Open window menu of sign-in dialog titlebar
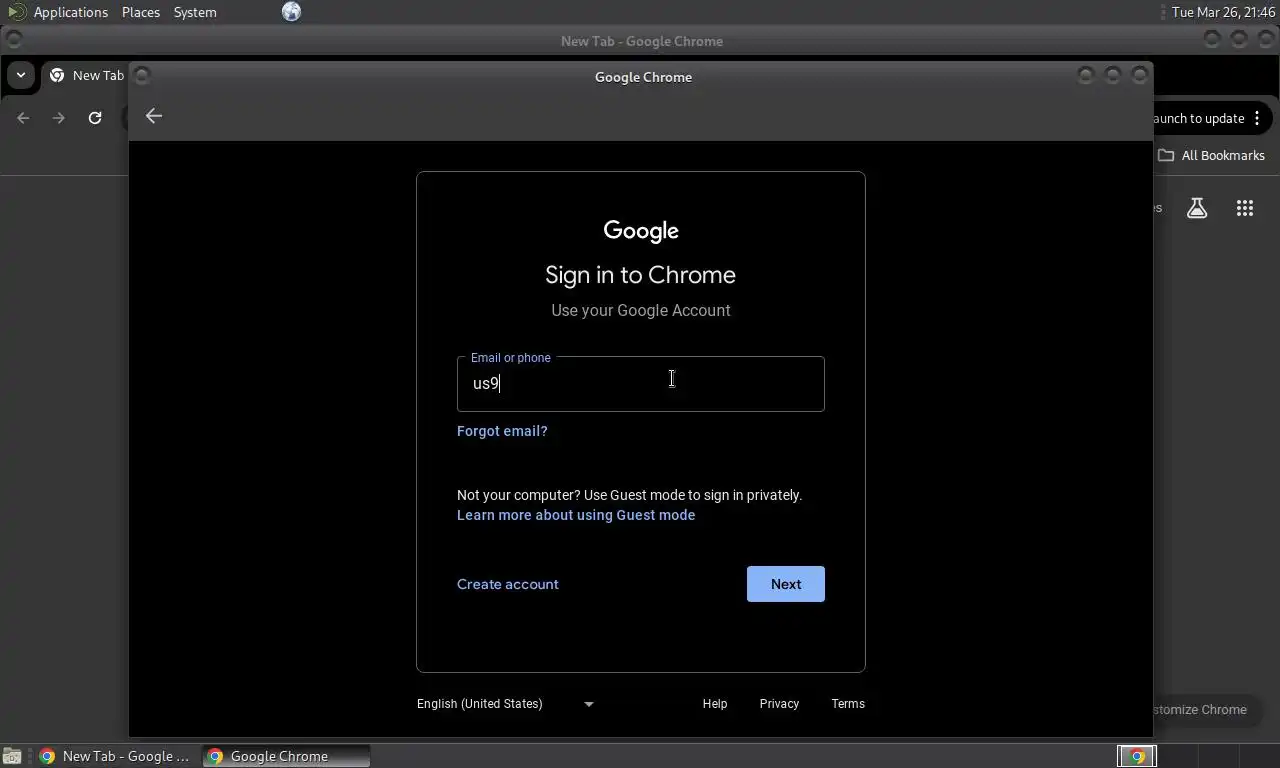 [x=142, y=75]
